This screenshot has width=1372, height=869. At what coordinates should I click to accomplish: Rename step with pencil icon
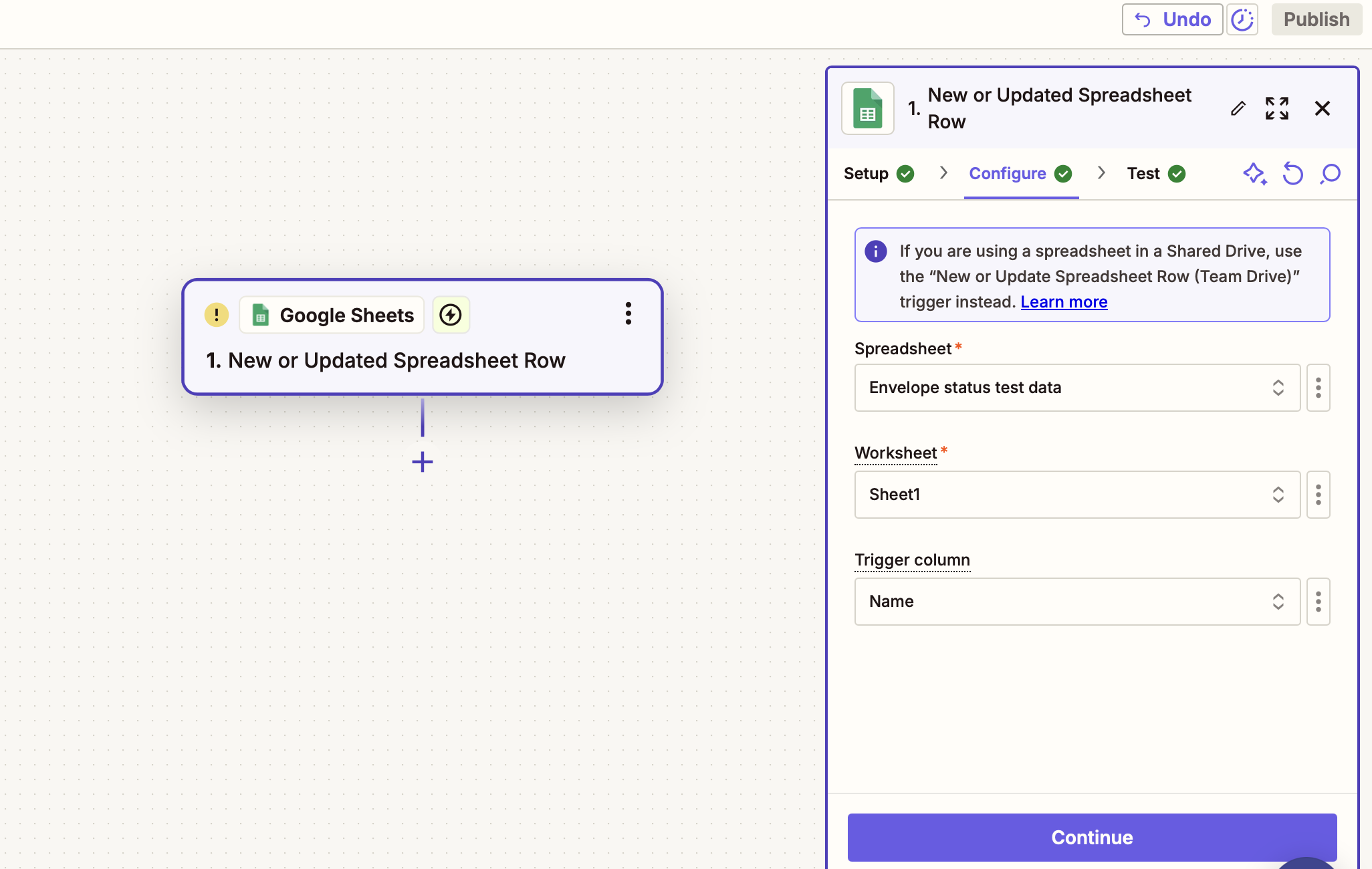(x=1238, y=108)
